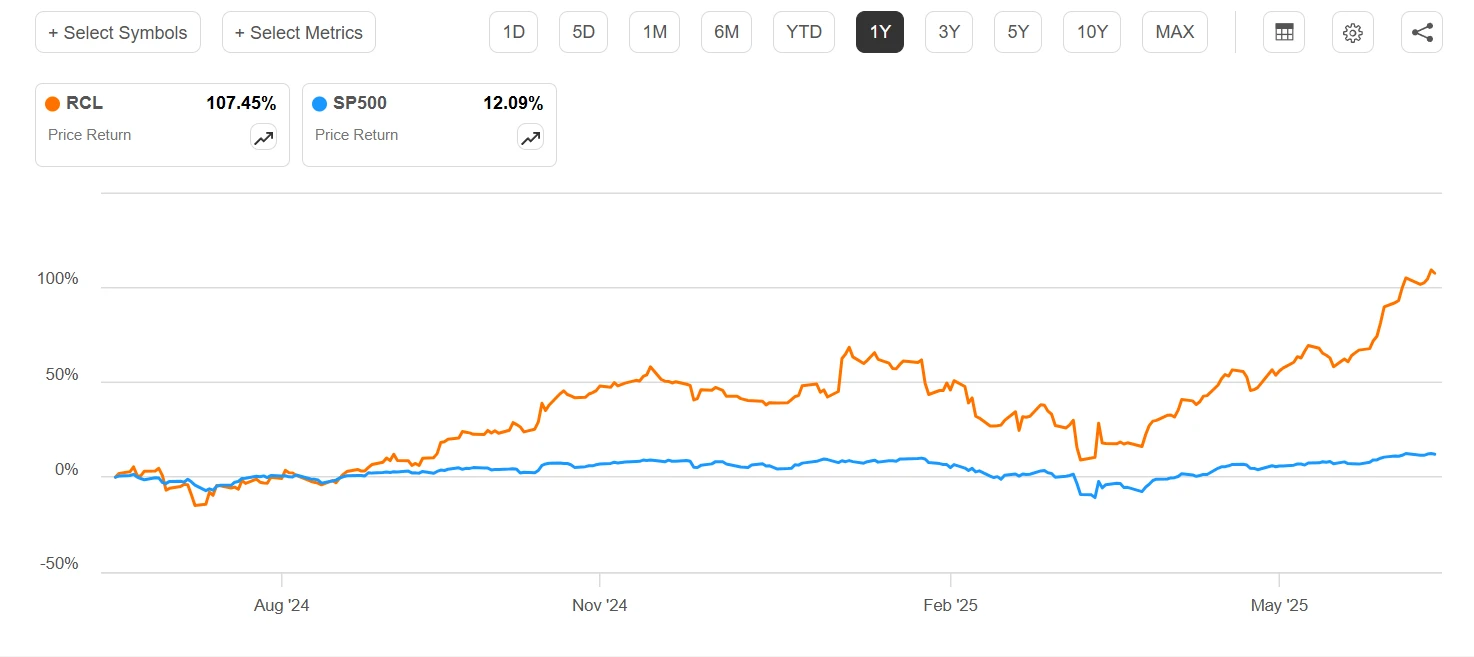Click RCL trend chart icon

(x=264, y=138)
